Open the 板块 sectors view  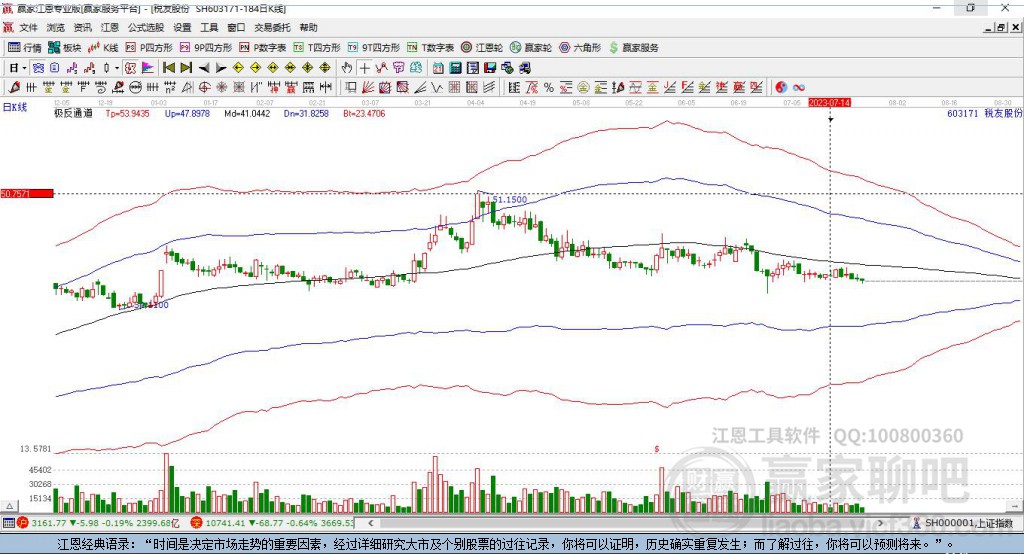pos(65,48)
